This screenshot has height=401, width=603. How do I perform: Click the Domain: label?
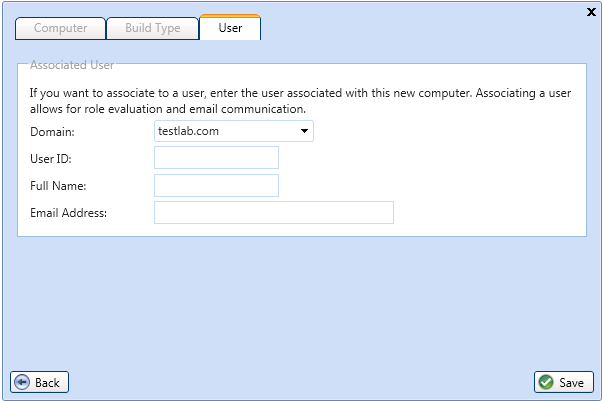[x=52, y=132]
